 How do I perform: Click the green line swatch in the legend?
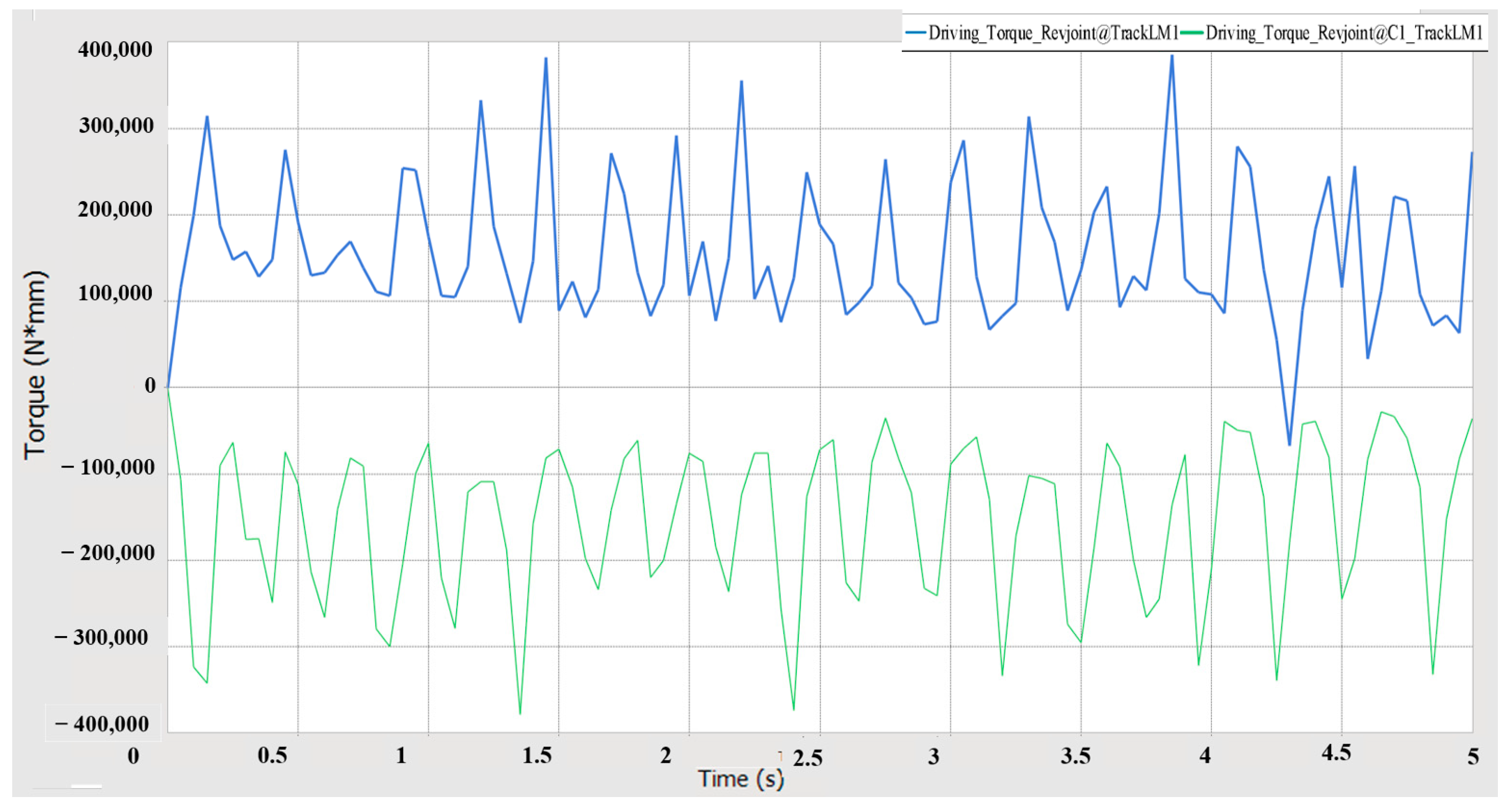[x=1192, y=32]
